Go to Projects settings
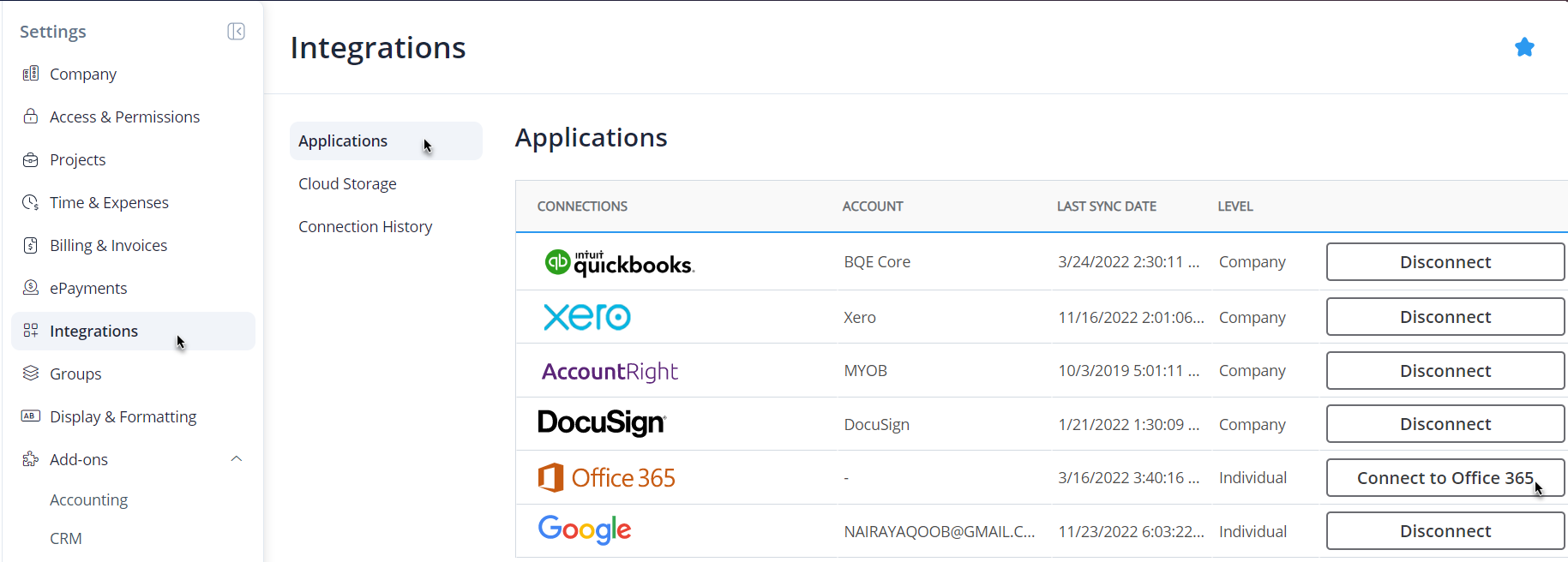 (77, 160)
